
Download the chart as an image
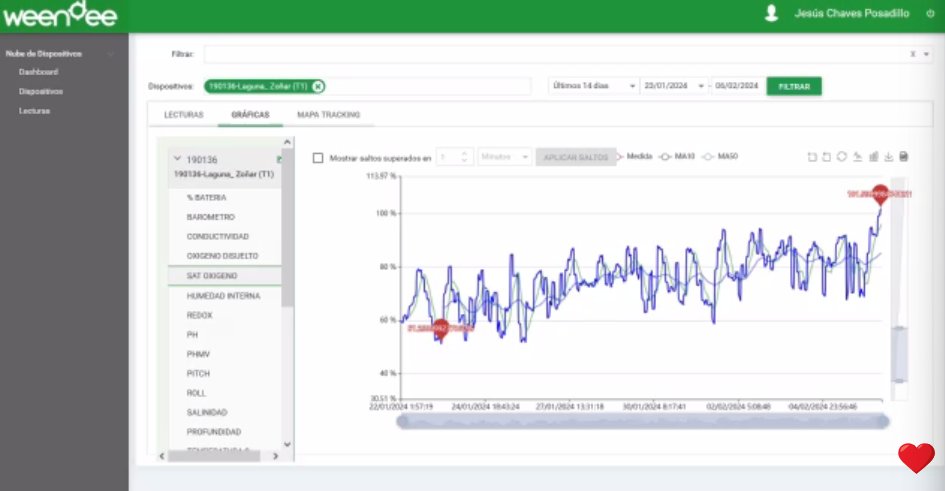tap(888, 157)
